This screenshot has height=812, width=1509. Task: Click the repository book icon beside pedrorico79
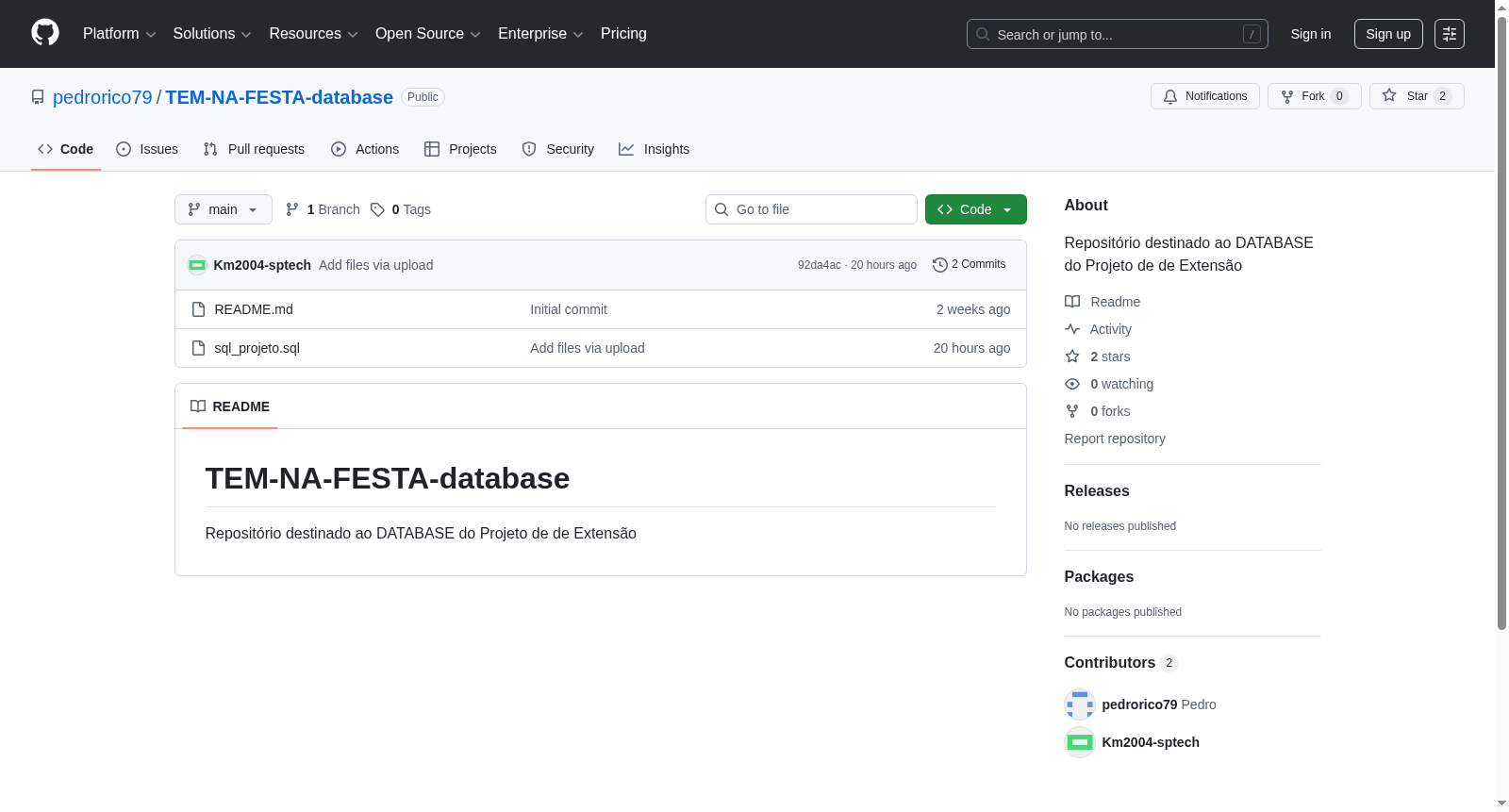click(x=38, y=97)
